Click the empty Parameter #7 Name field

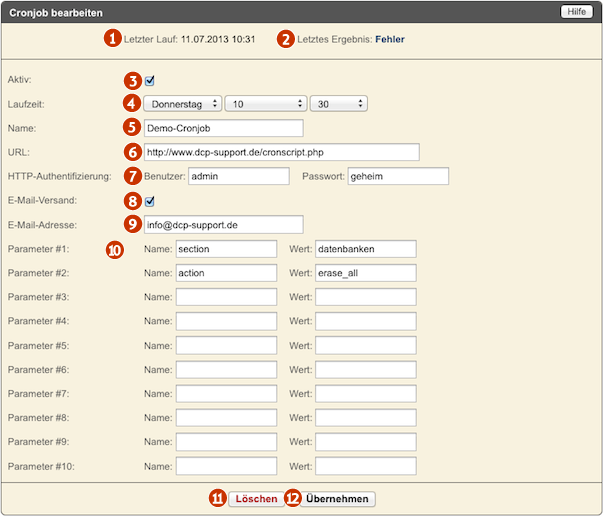point(226,394)
